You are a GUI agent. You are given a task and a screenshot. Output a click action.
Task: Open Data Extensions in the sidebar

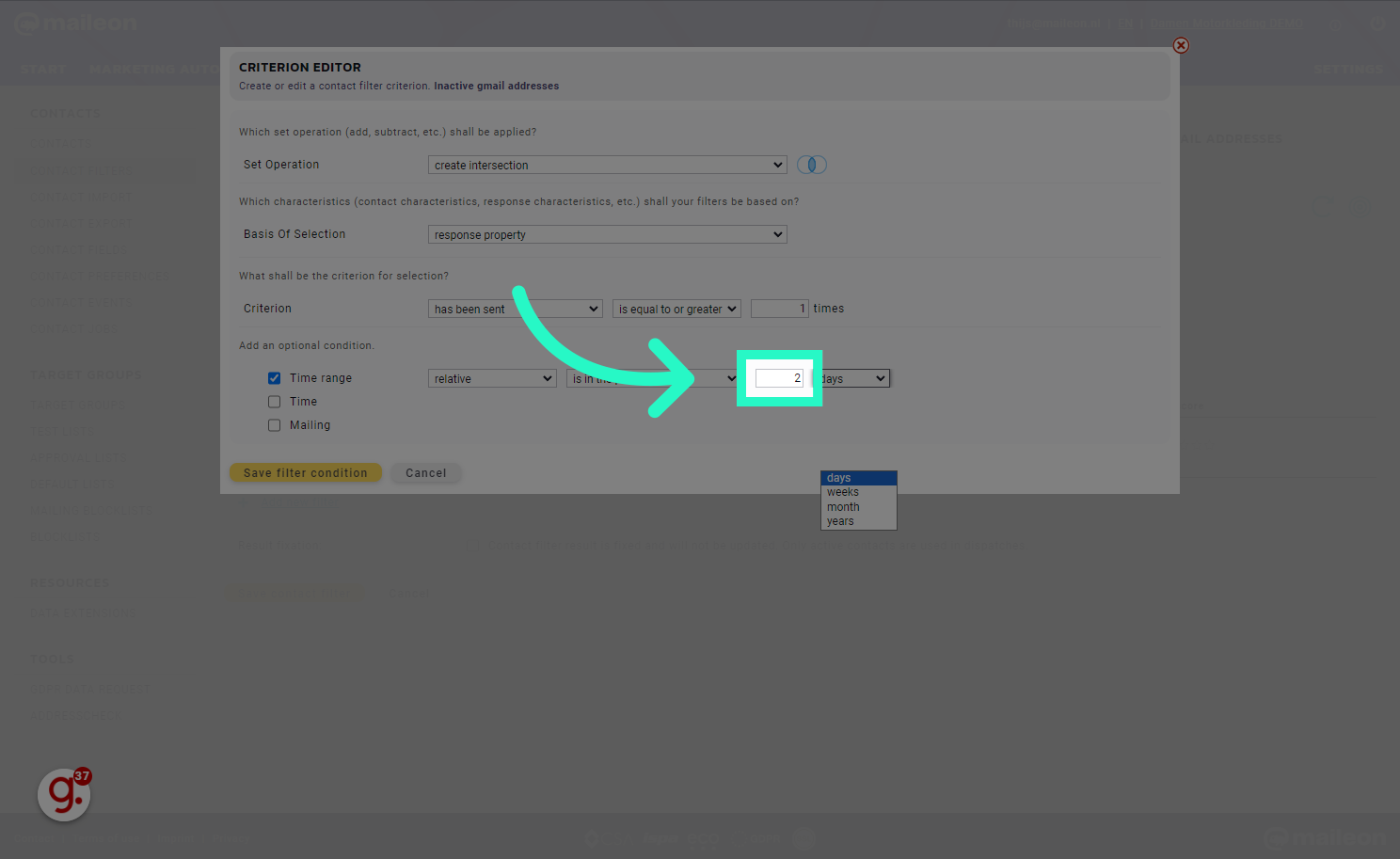tap(83, 612)
